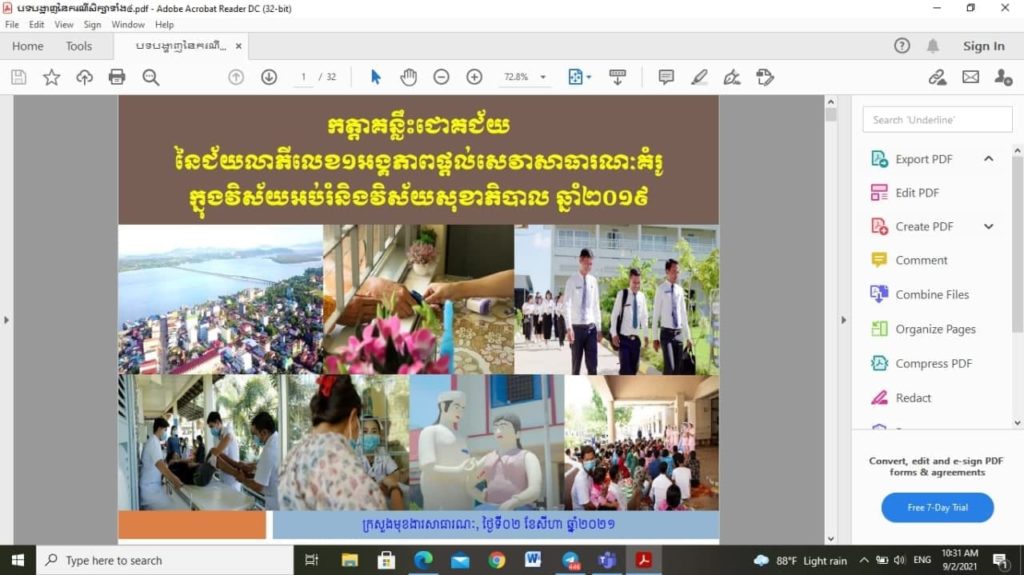Viewport: 1024px width, 575px height.
Task: Click the scrolling mode toolbar icon
Action: coord(617,77)
